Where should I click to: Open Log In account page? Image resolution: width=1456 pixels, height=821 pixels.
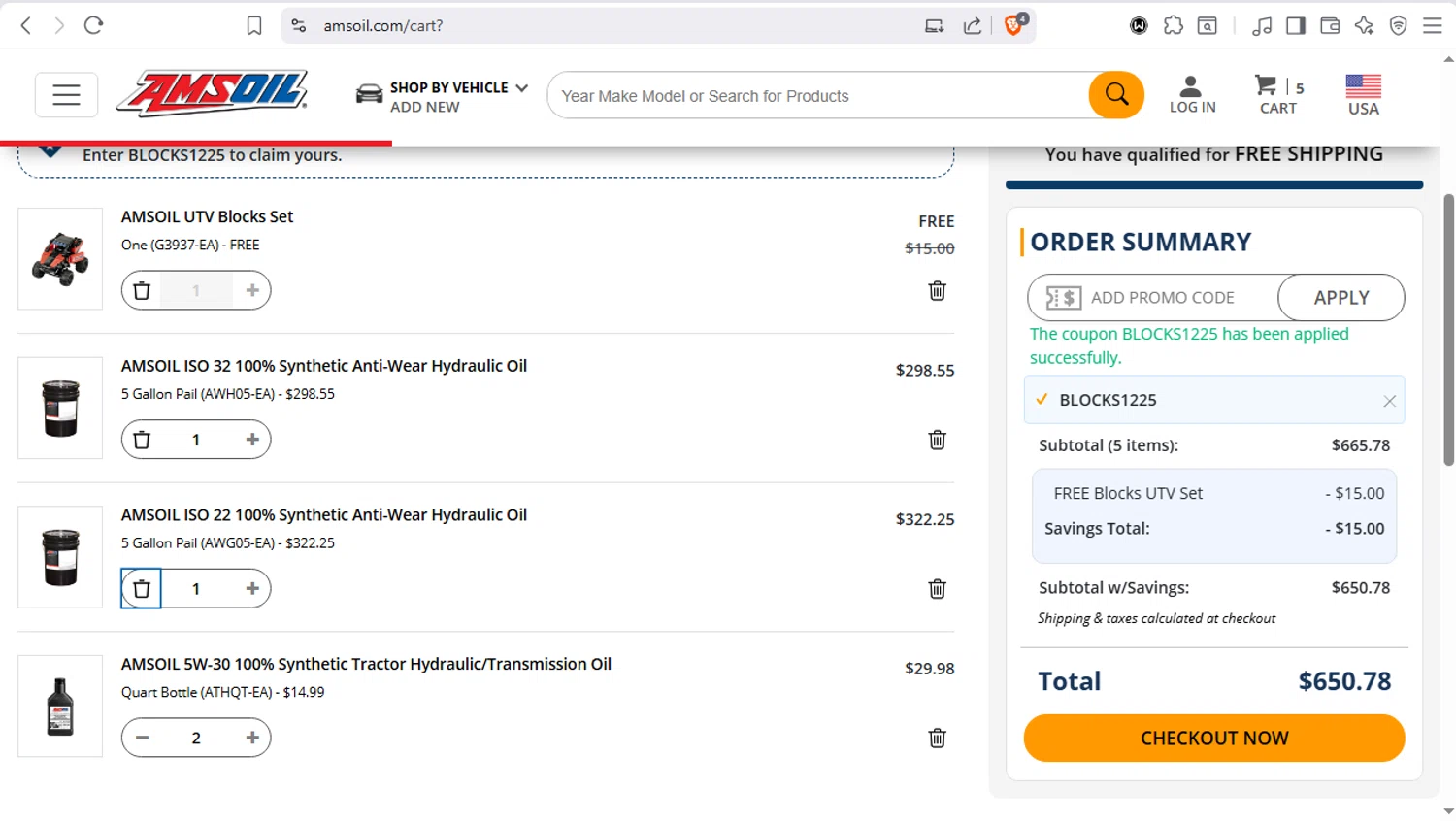[1192, 95]
